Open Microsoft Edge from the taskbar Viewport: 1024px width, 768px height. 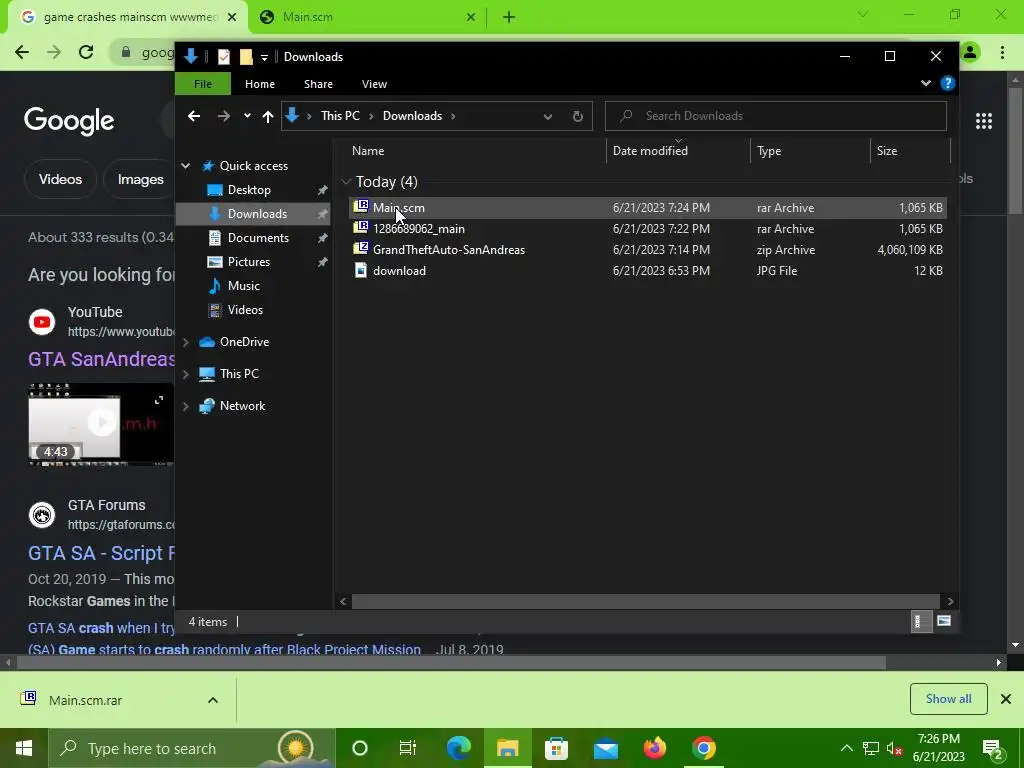click(458, 748)
